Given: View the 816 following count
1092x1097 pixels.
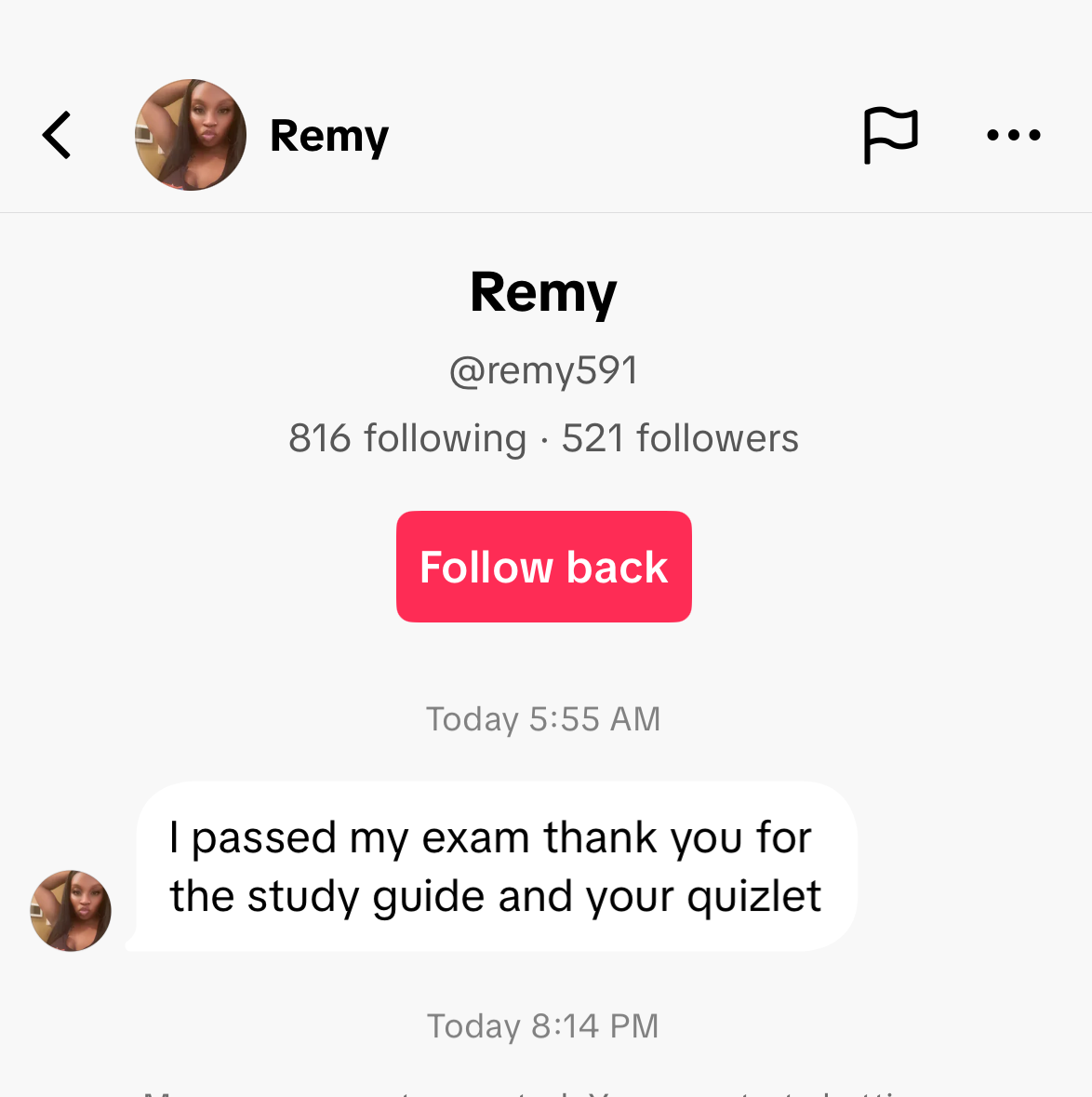Looking at the screenshot, I should [407, 438].
